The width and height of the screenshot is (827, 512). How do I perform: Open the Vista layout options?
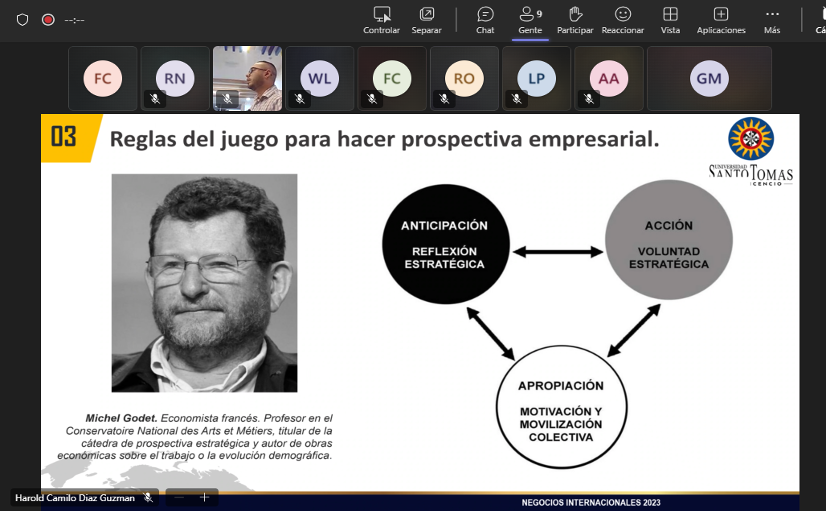[x=670, y=15]
